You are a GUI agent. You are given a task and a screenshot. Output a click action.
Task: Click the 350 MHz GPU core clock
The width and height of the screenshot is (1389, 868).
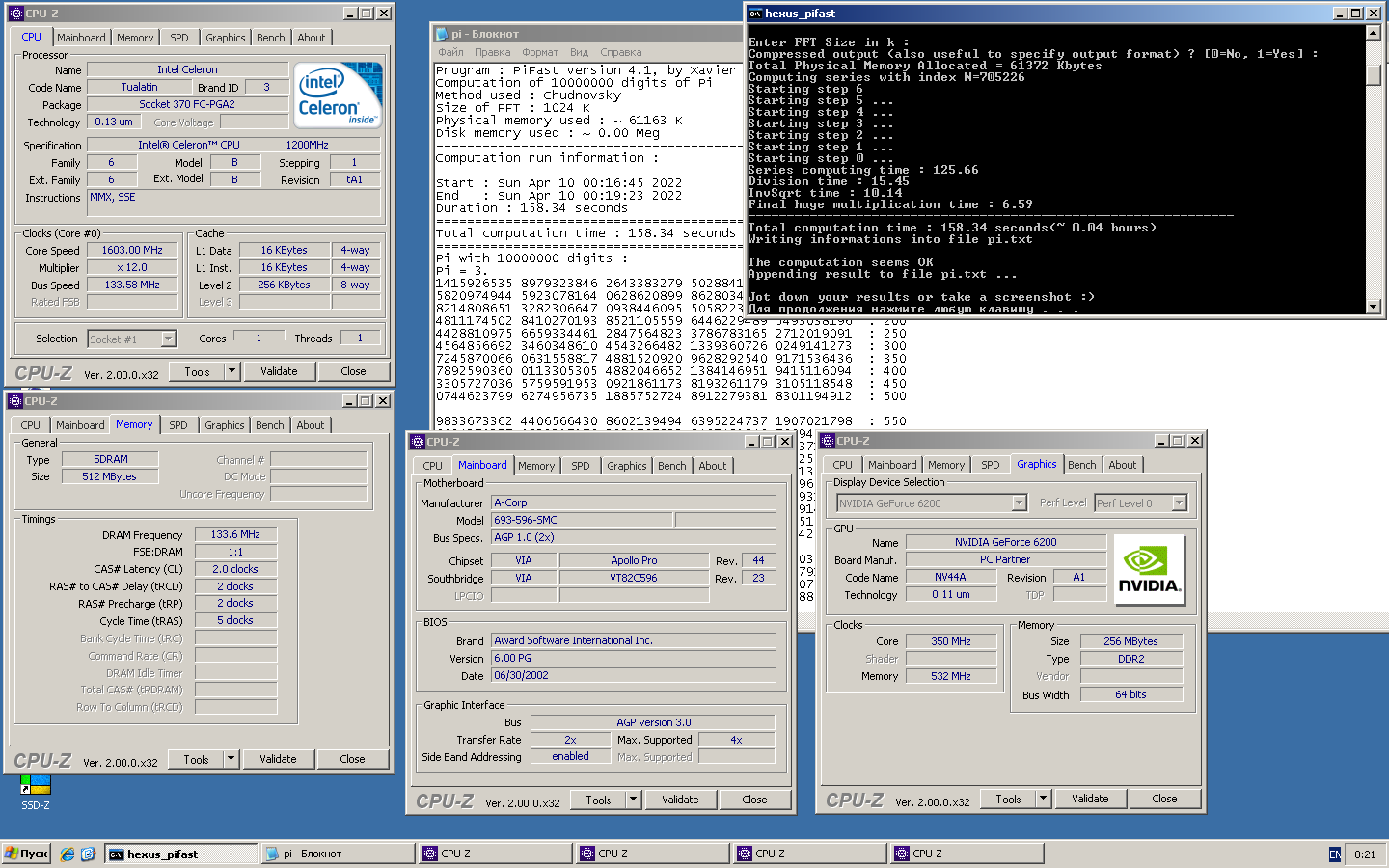[951, 641]
